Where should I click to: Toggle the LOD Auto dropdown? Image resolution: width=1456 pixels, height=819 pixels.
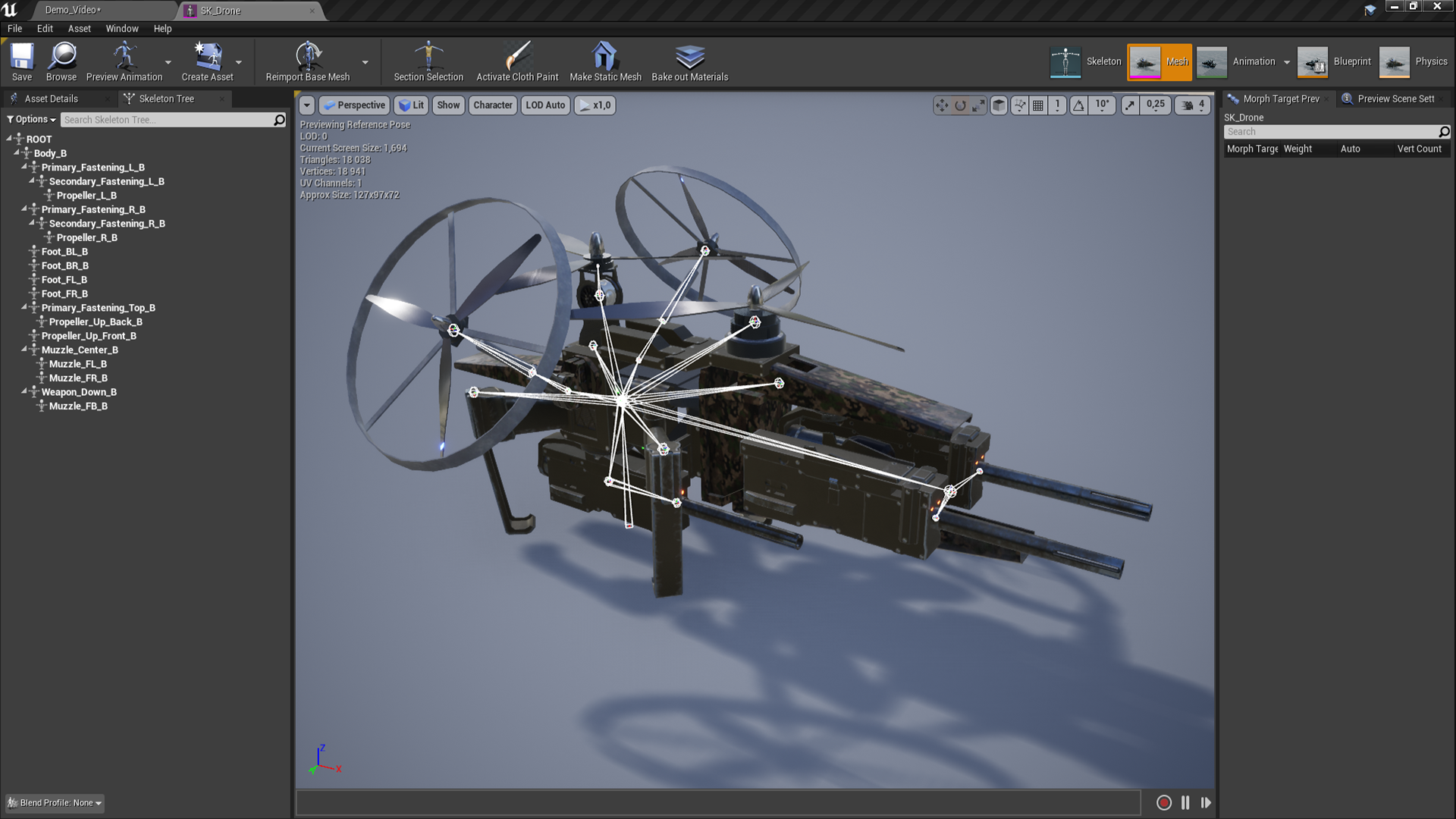click(545, 104)
